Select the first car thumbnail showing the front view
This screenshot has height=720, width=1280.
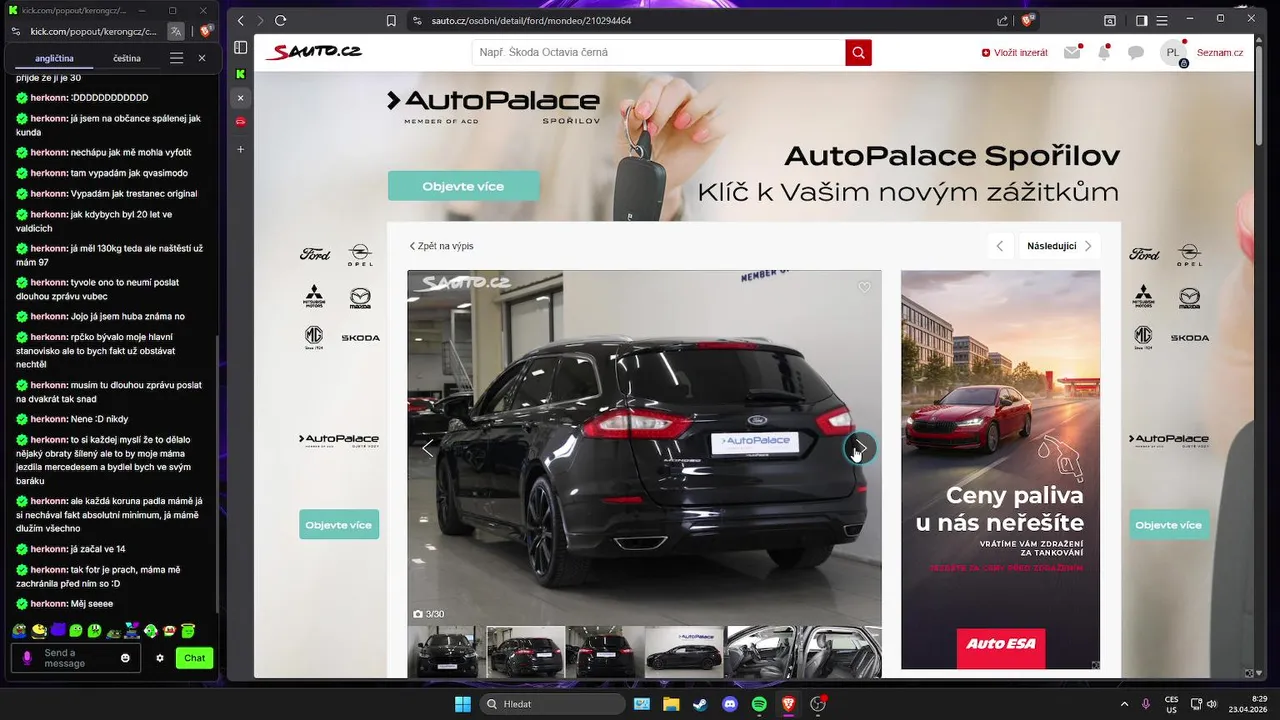pyautogui.click(x=446, y=652)
